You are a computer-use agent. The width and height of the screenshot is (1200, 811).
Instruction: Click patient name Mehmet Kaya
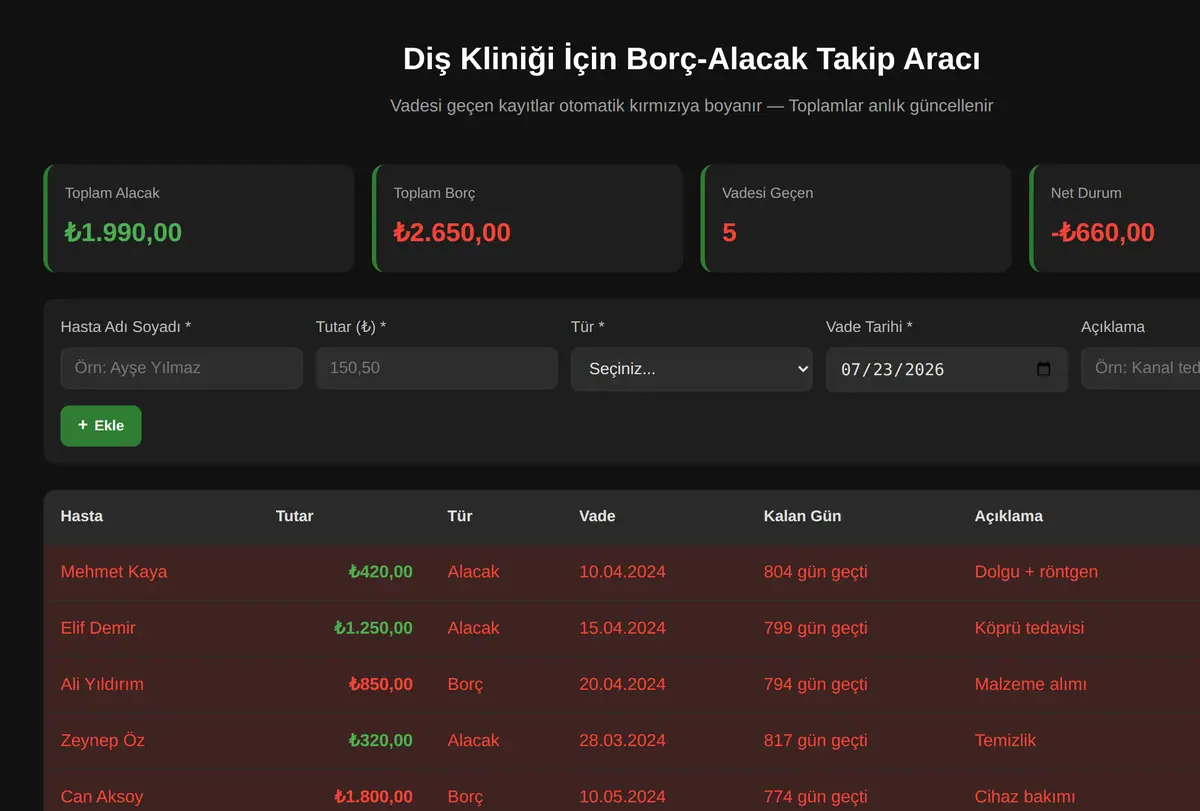pyautogui.click(x=114, y=572)
